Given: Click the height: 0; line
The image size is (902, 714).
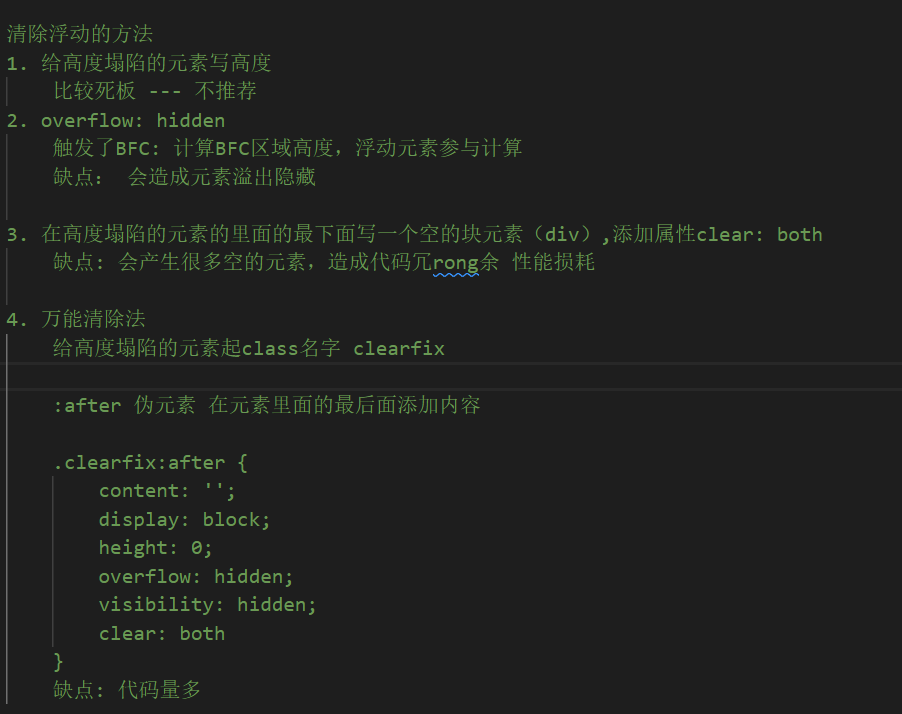Looking at the screenshot, I should coord(155,548).
